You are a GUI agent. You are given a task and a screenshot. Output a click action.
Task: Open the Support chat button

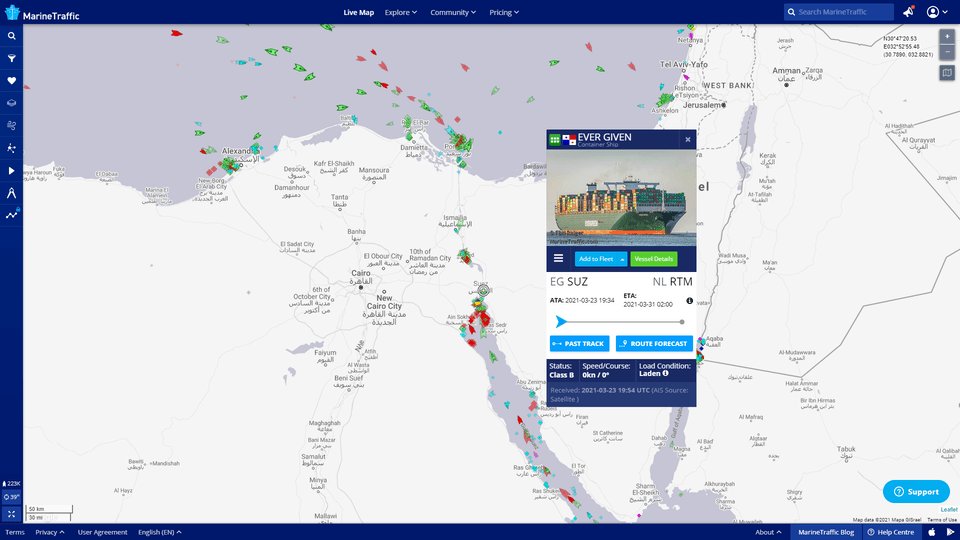(916, 492)
